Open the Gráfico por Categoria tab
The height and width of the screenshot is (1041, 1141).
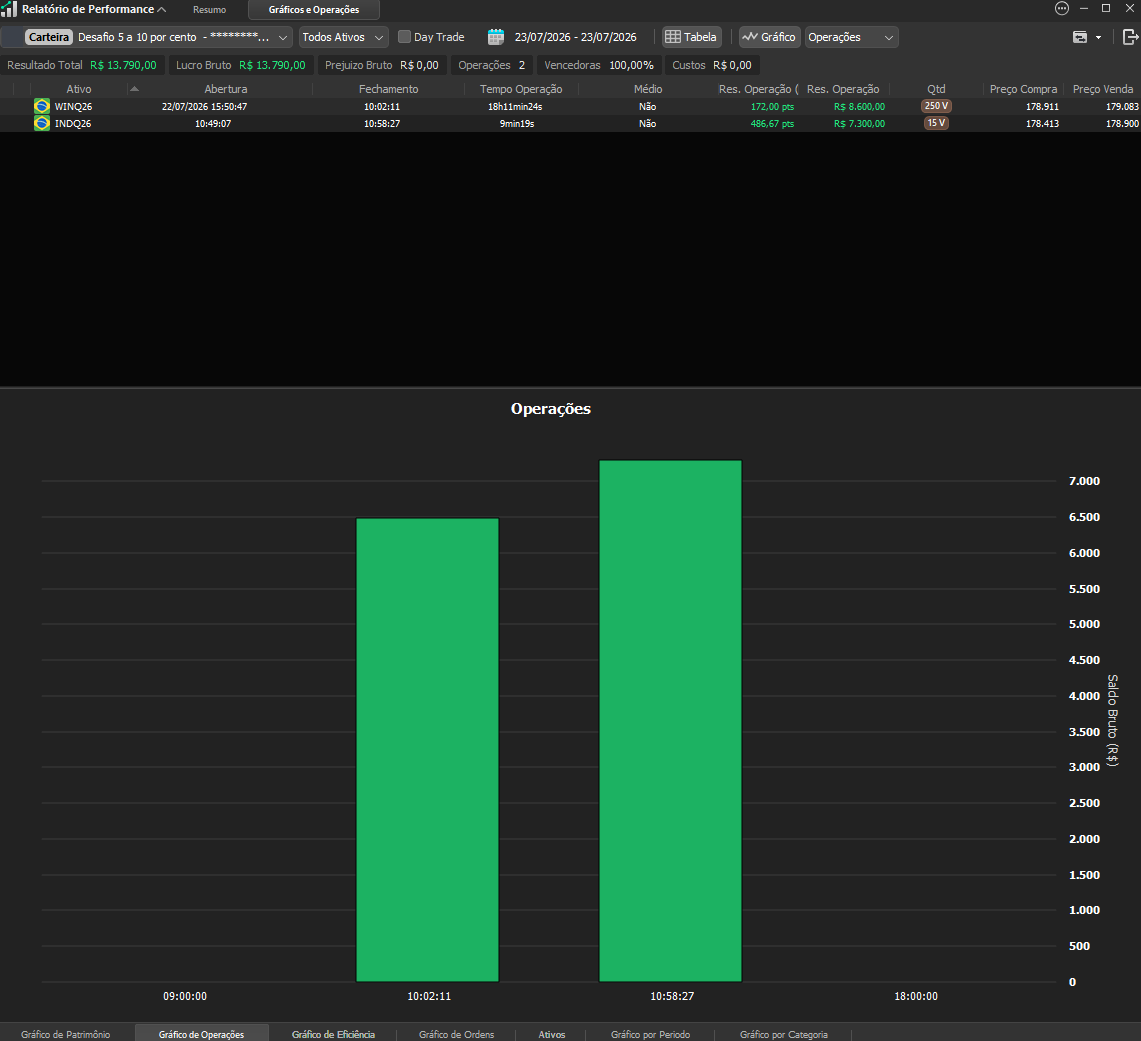[784, 1034]
